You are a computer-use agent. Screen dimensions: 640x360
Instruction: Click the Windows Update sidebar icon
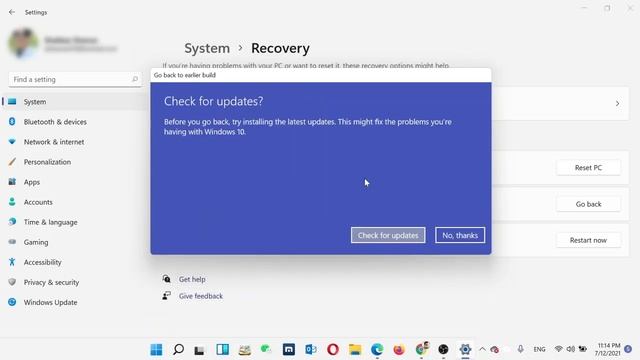[x=12, y=302]
